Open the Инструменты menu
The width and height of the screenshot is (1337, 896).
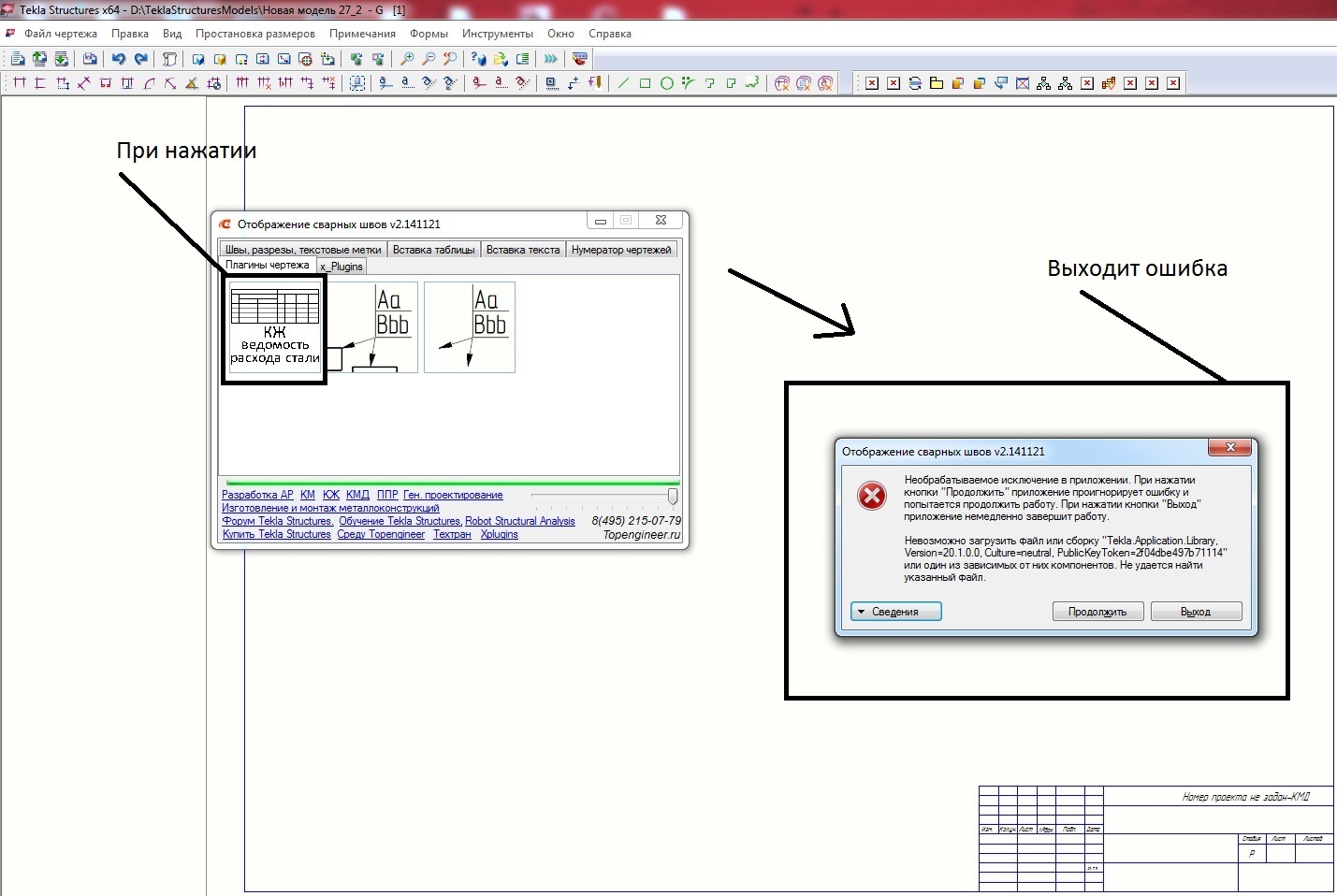[497, 34]
